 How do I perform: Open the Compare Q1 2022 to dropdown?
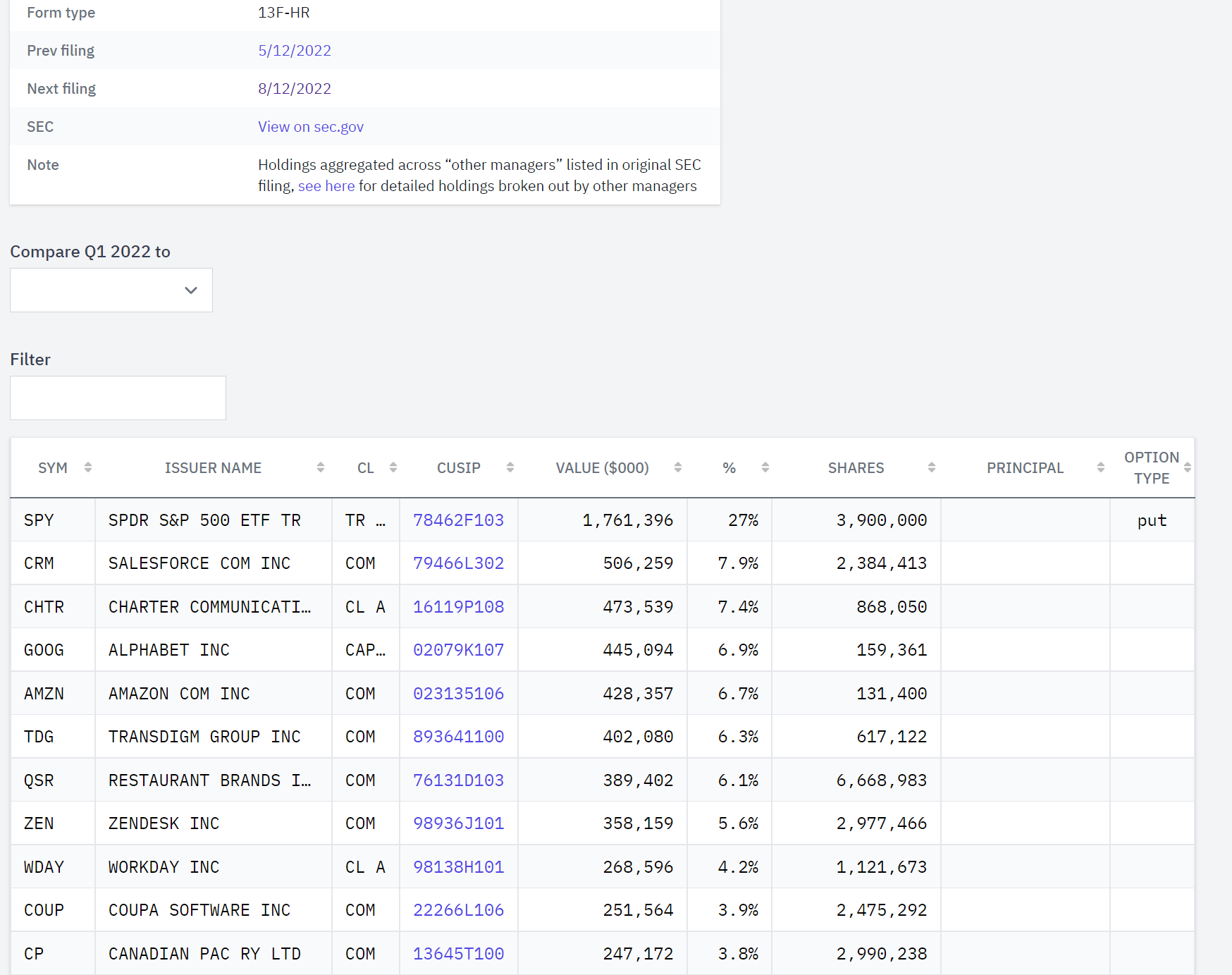[x=111, y=290]
